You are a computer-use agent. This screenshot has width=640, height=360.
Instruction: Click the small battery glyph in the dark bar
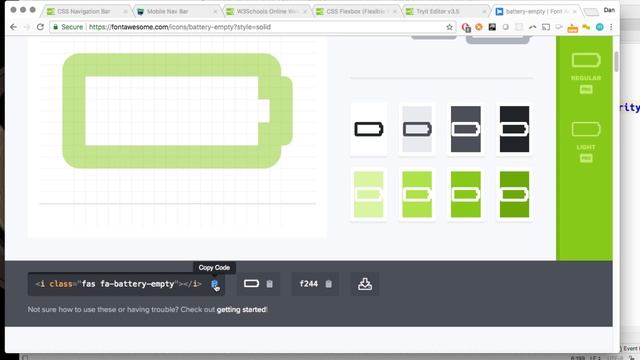pyautogui.click(x=251, y=284)
